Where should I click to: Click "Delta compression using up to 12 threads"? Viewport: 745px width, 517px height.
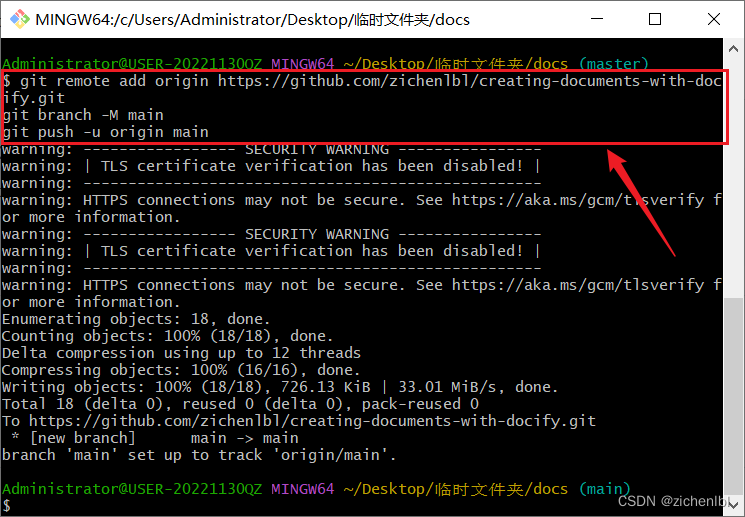pyautogui.click(x=181, y=353)
